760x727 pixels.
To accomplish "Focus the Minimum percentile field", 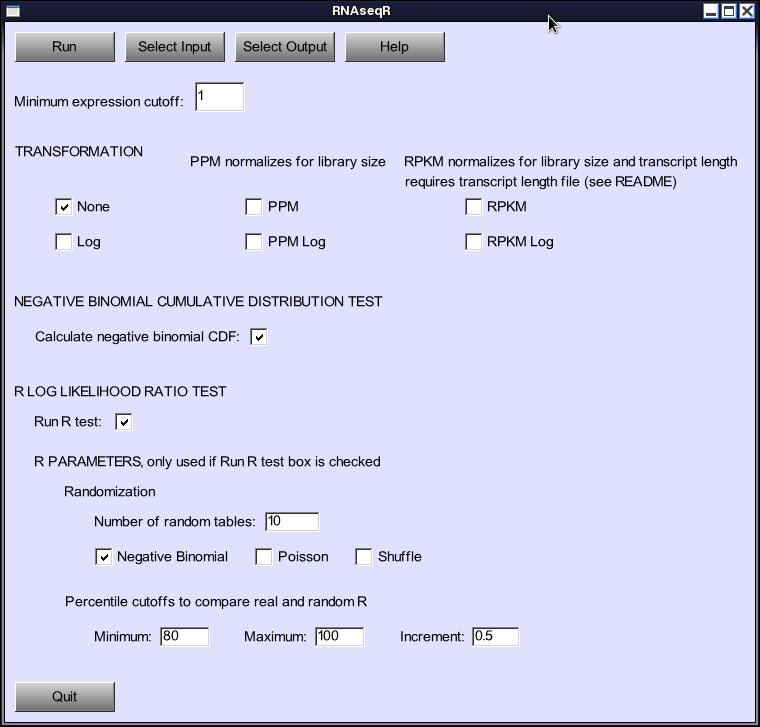I will click(x=185, y=637).
